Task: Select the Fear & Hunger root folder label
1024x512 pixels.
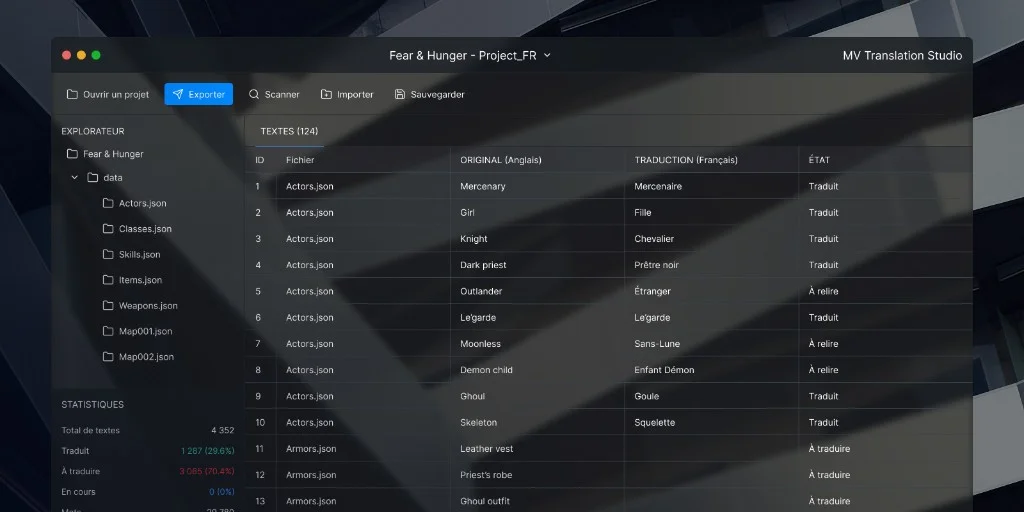Action: point(113,154)
